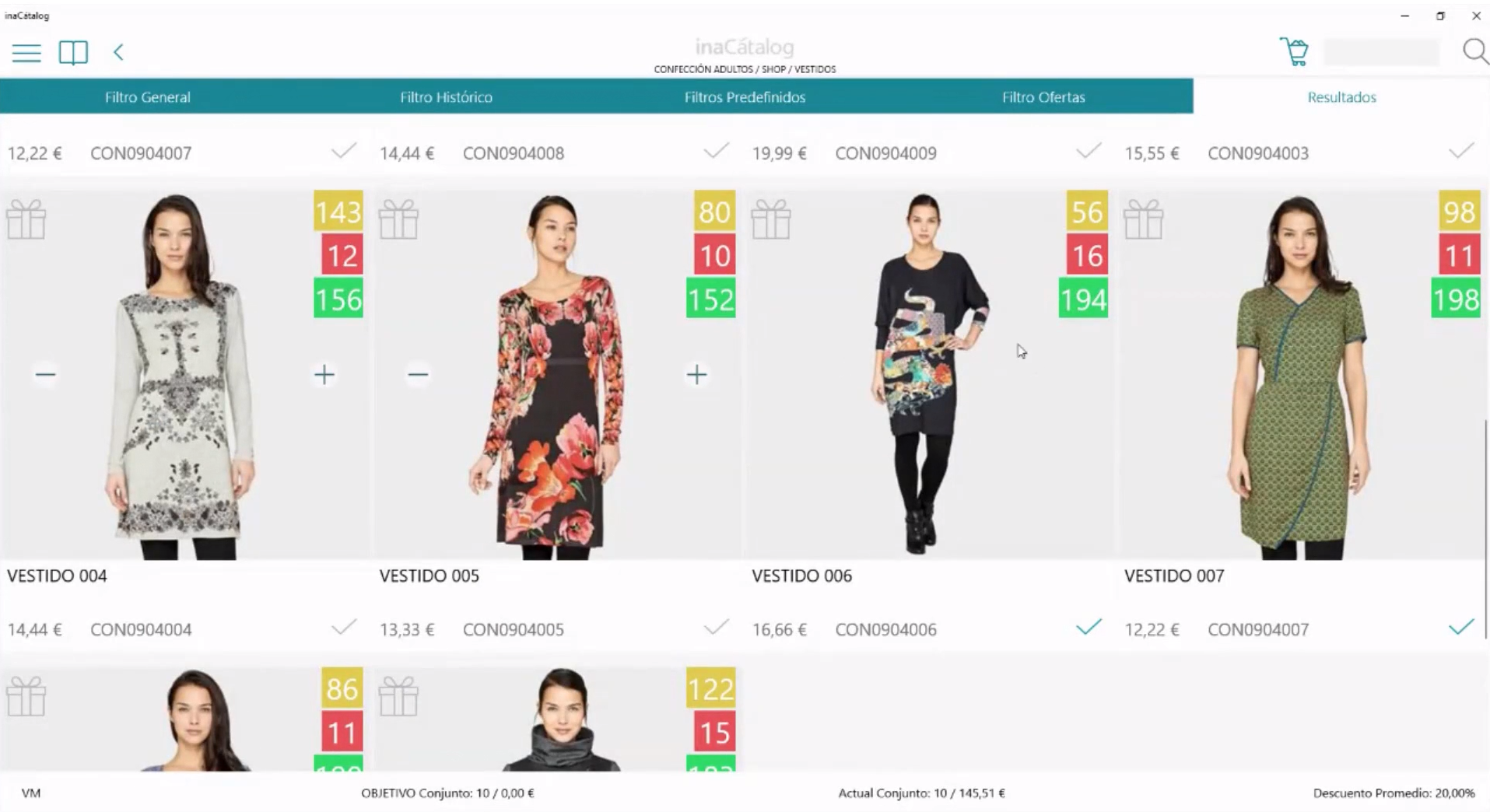Increase quantity with plus on VESTIDO 004
The height and width of the screenshot is (812, 1490).
[324, 375]
